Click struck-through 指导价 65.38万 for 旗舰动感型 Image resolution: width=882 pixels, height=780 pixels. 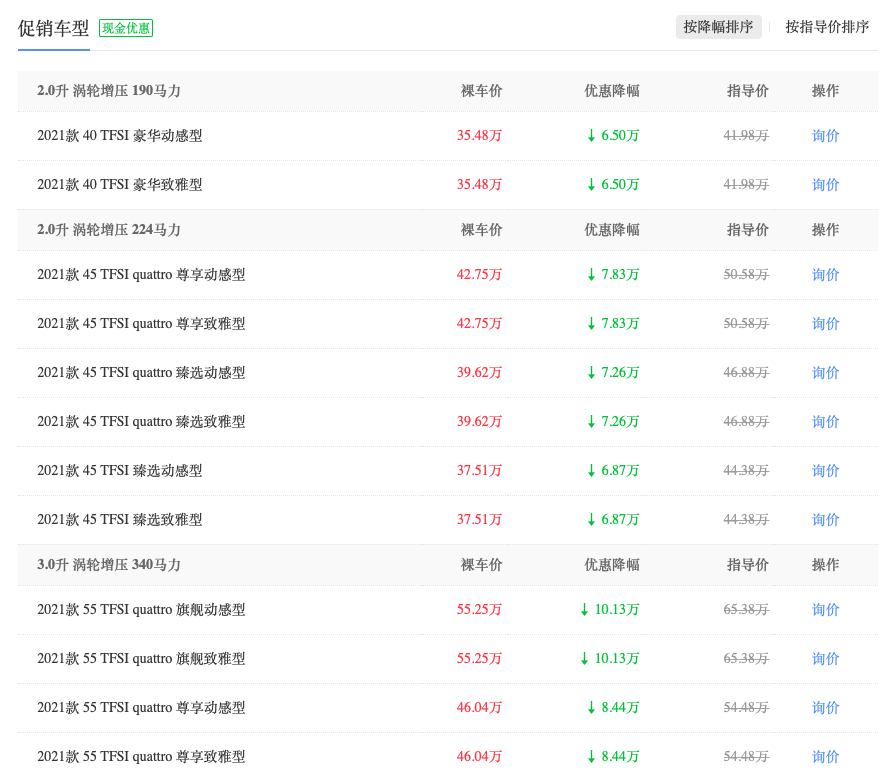[746, 610]
